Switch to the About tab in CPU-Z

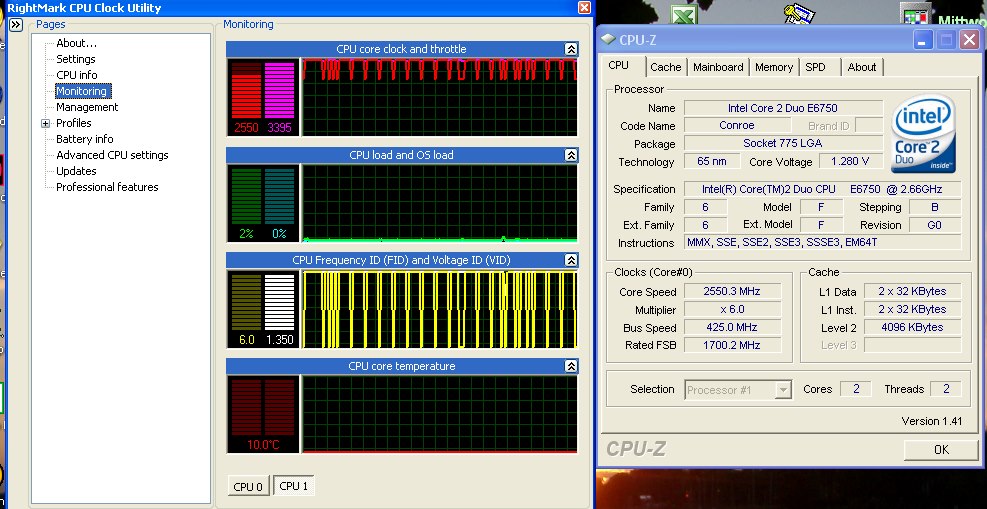pyautogui.click(x=862, y=67)
